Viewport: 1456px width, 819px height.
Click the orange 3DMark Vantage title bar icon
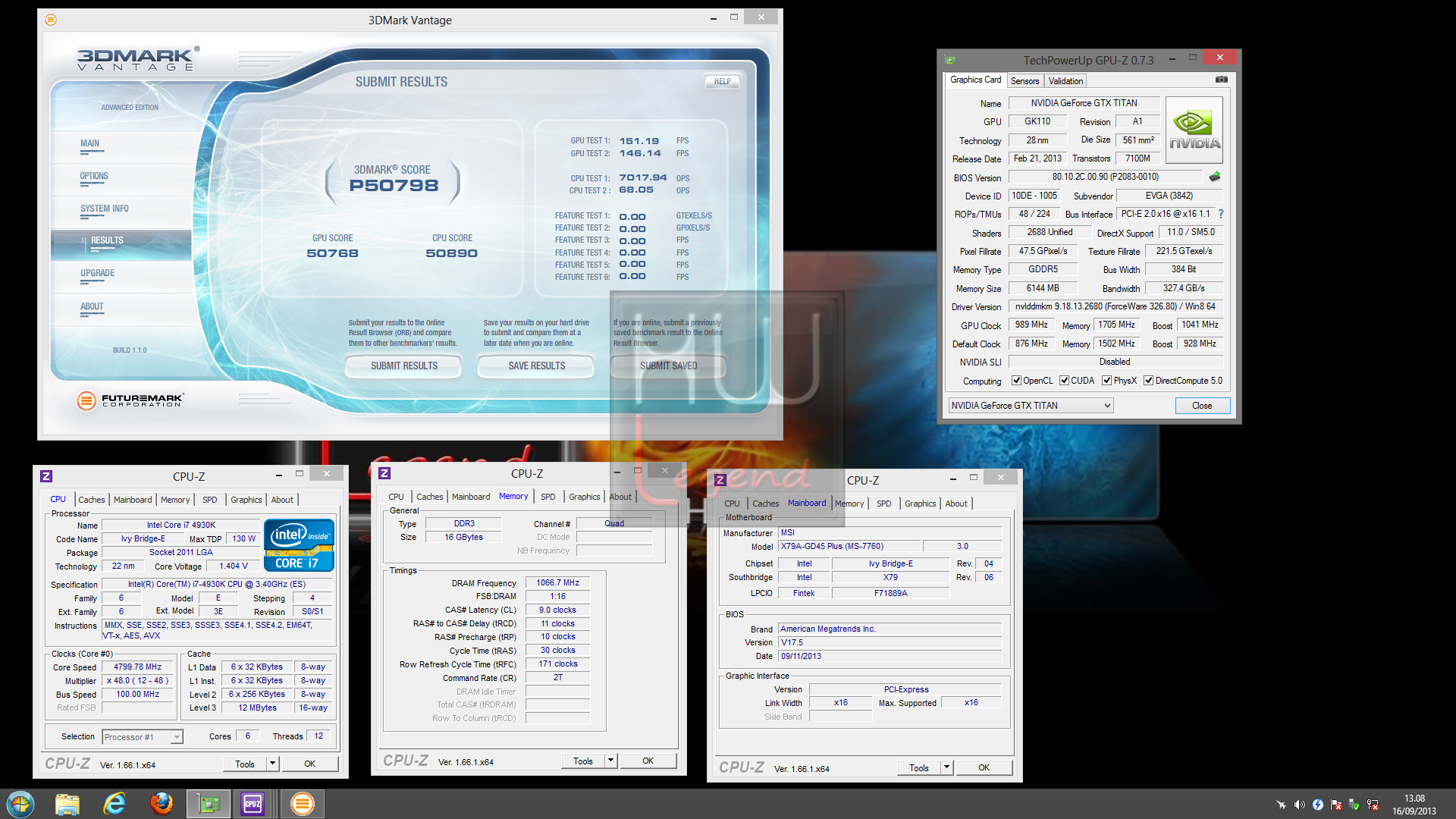tap(50, 20)
